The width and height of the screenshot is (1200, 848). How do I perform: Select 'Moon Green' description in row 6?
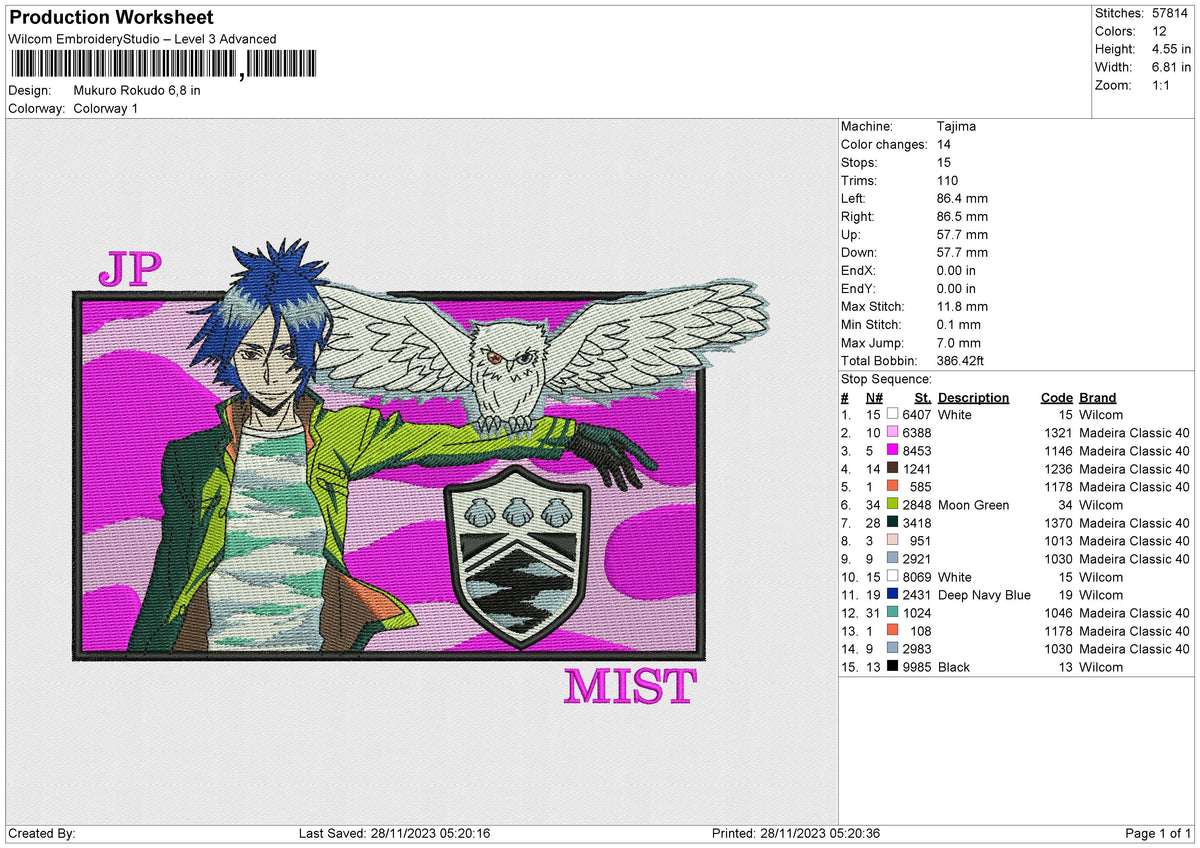pyautogui.click(x=973, y=505)
